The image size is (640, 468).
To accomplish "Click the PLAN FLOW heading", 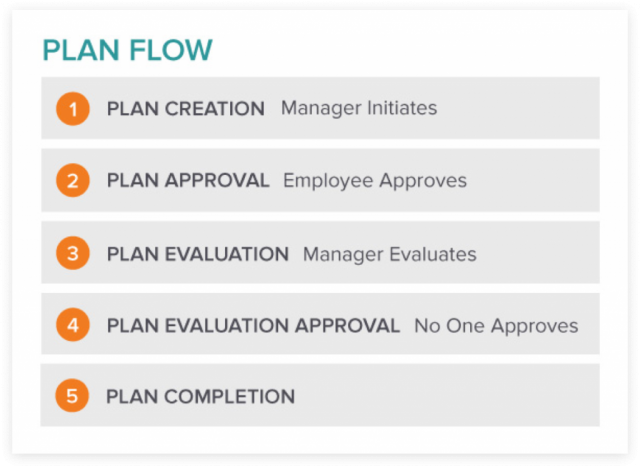I will click(x=127, y=50).
